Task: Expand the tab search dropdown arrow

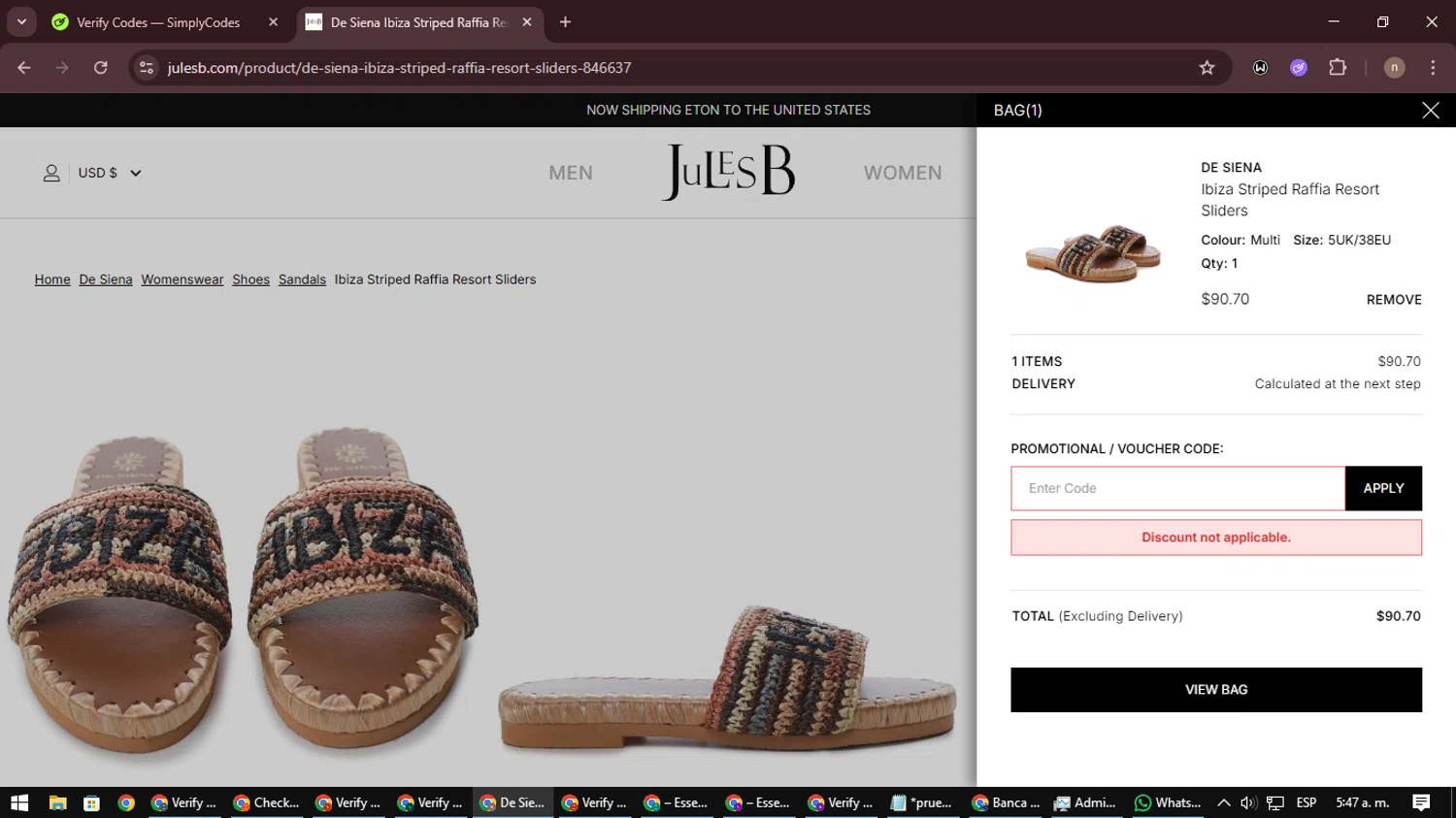Action: (x=21, y=22)
